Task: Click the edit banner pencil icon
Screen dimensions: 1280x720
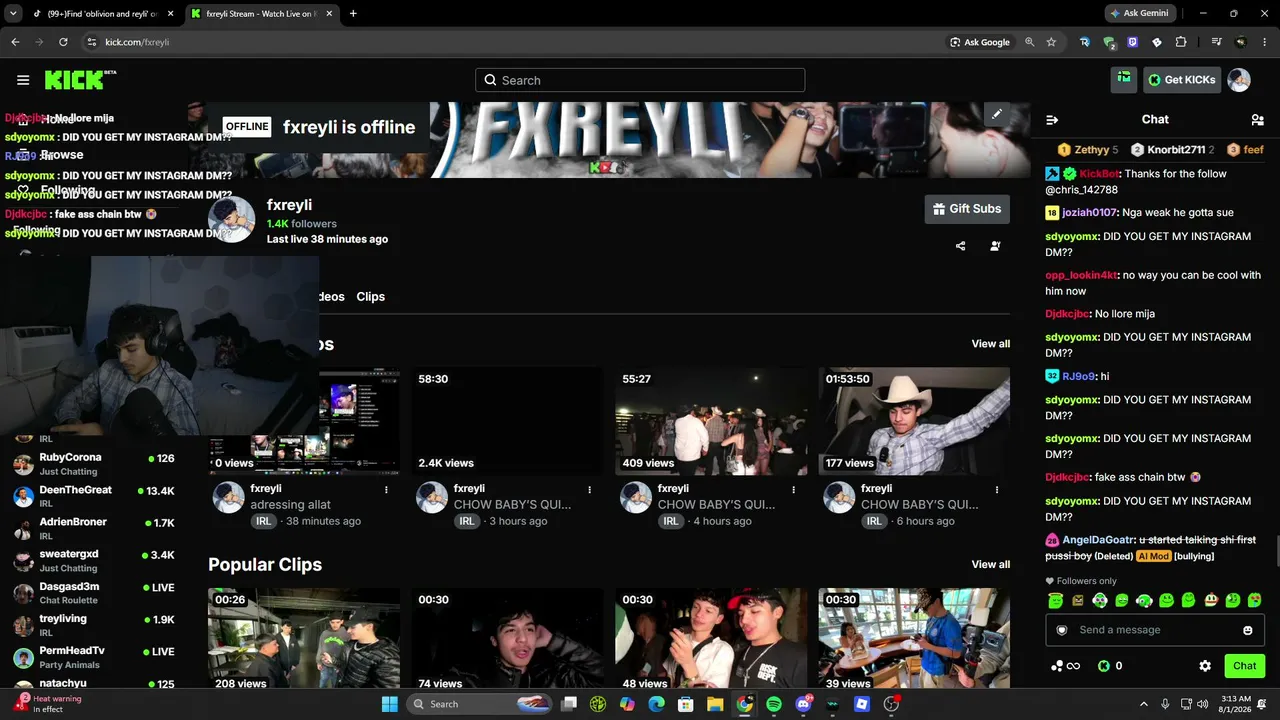Action: pyautogui.click(x=996, y=114)
